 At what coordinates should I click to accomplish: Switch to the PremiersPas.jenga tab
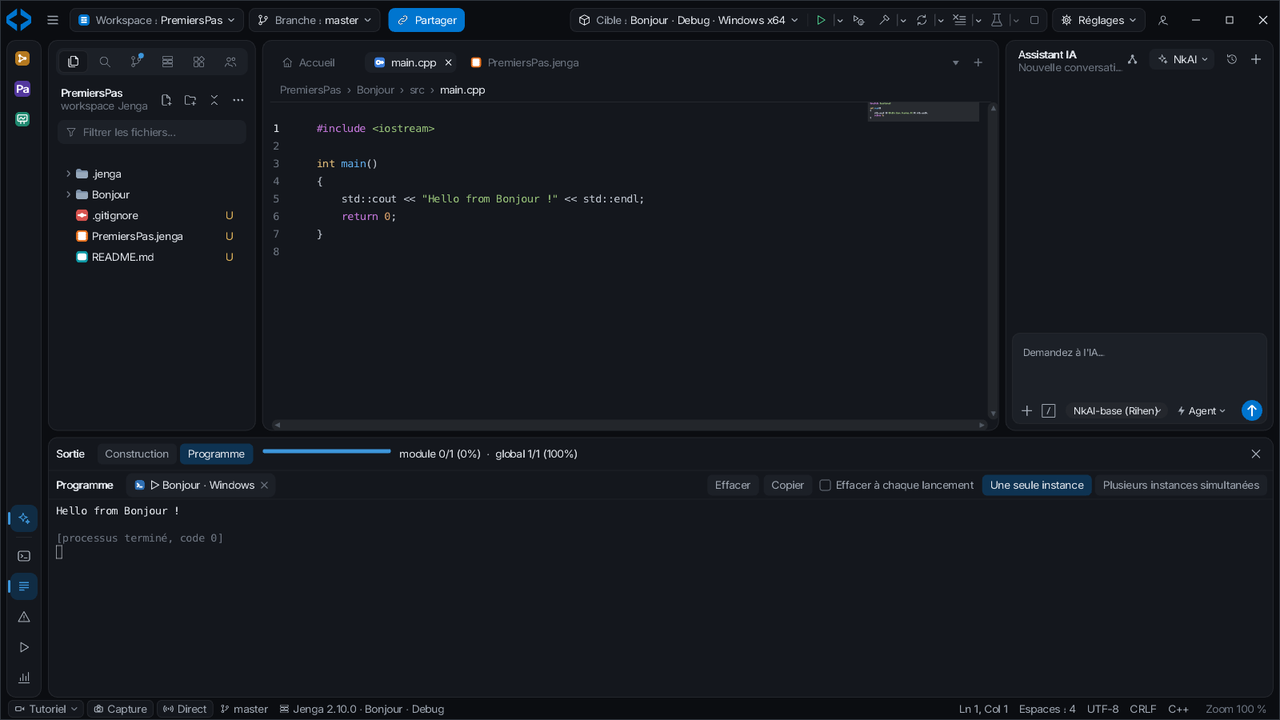(x=524, y=62)
